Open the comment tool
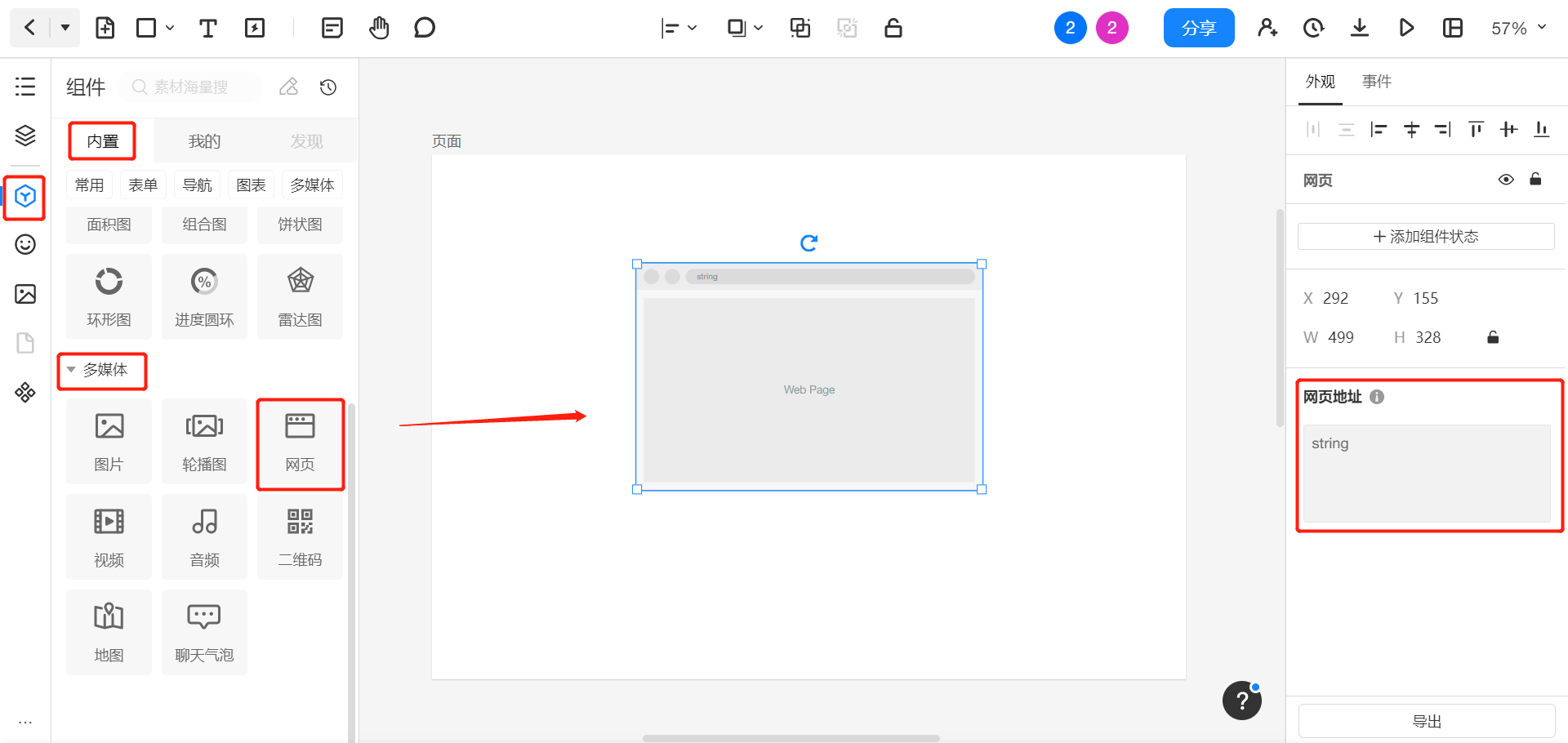Screen dimensions: 1568x743 424,29
